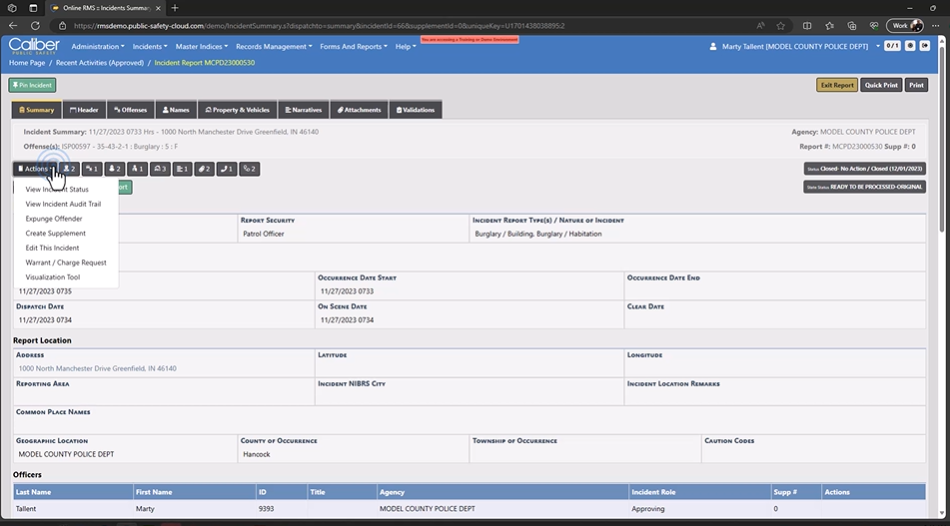This screenshot has width=950, height=526.
Task: Click the Pin Incident button
Action: pyautogui.click(x=32, y=85)
